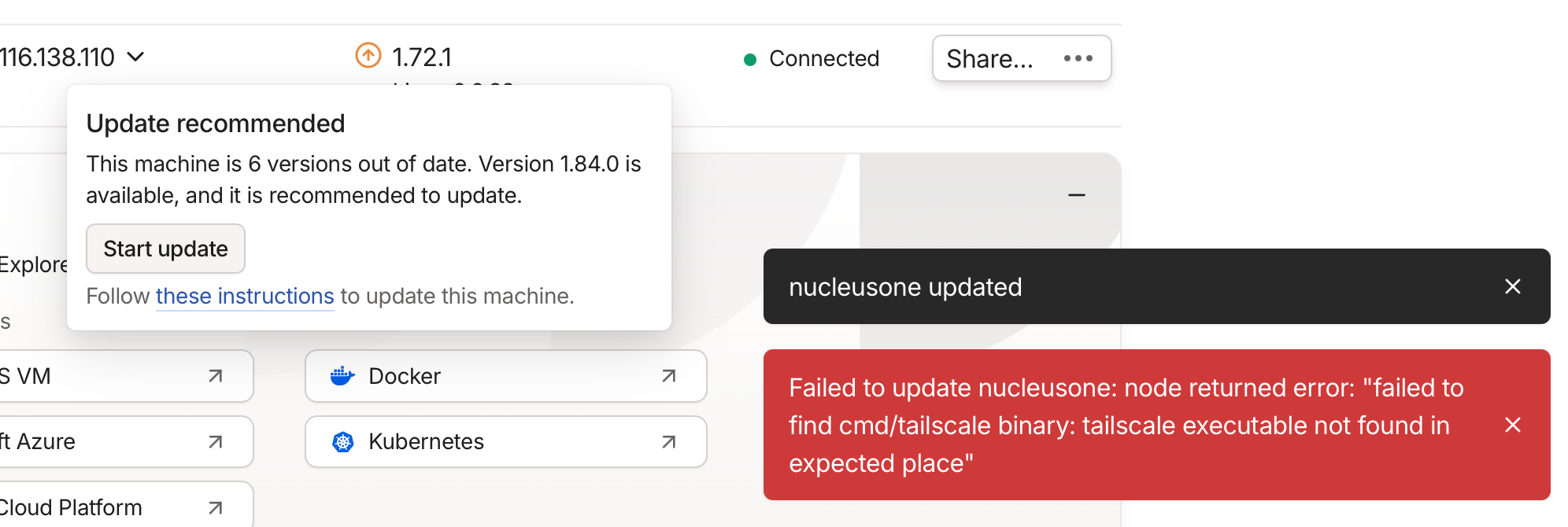Viewport: 1568px width, 527px height.
Task: Click the orange update available icon
Action: click(x=368, y=56)
